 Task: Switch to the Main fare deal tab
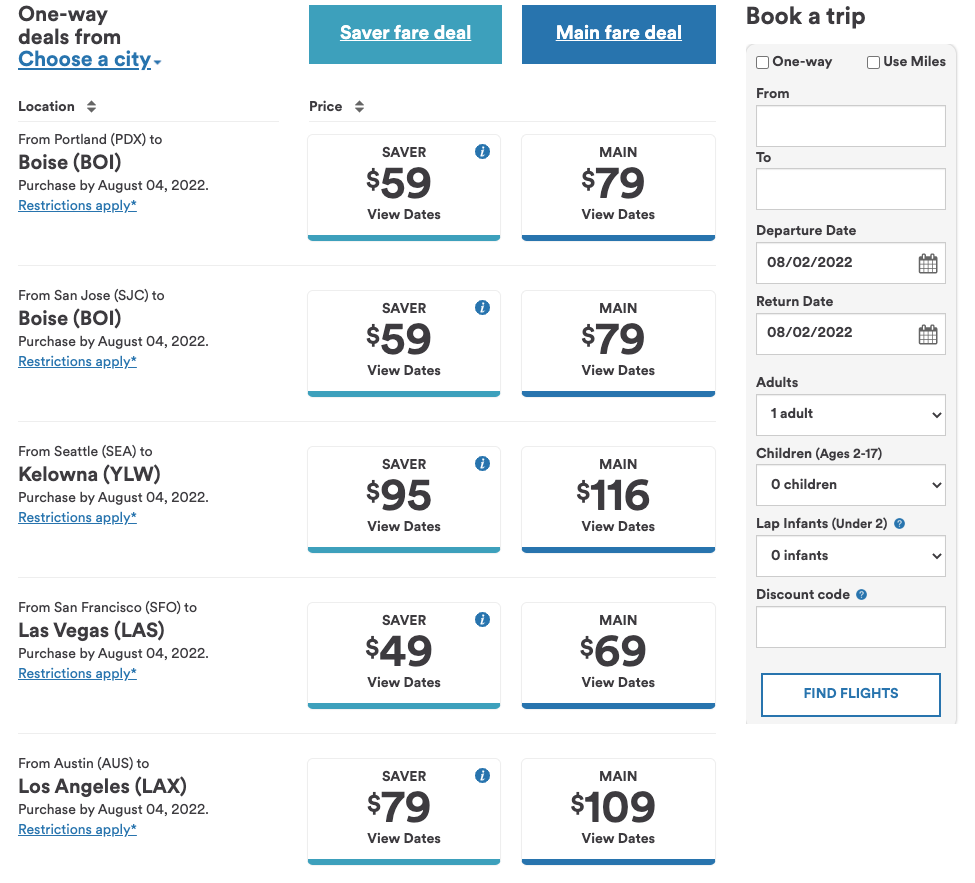click(618, 34)
